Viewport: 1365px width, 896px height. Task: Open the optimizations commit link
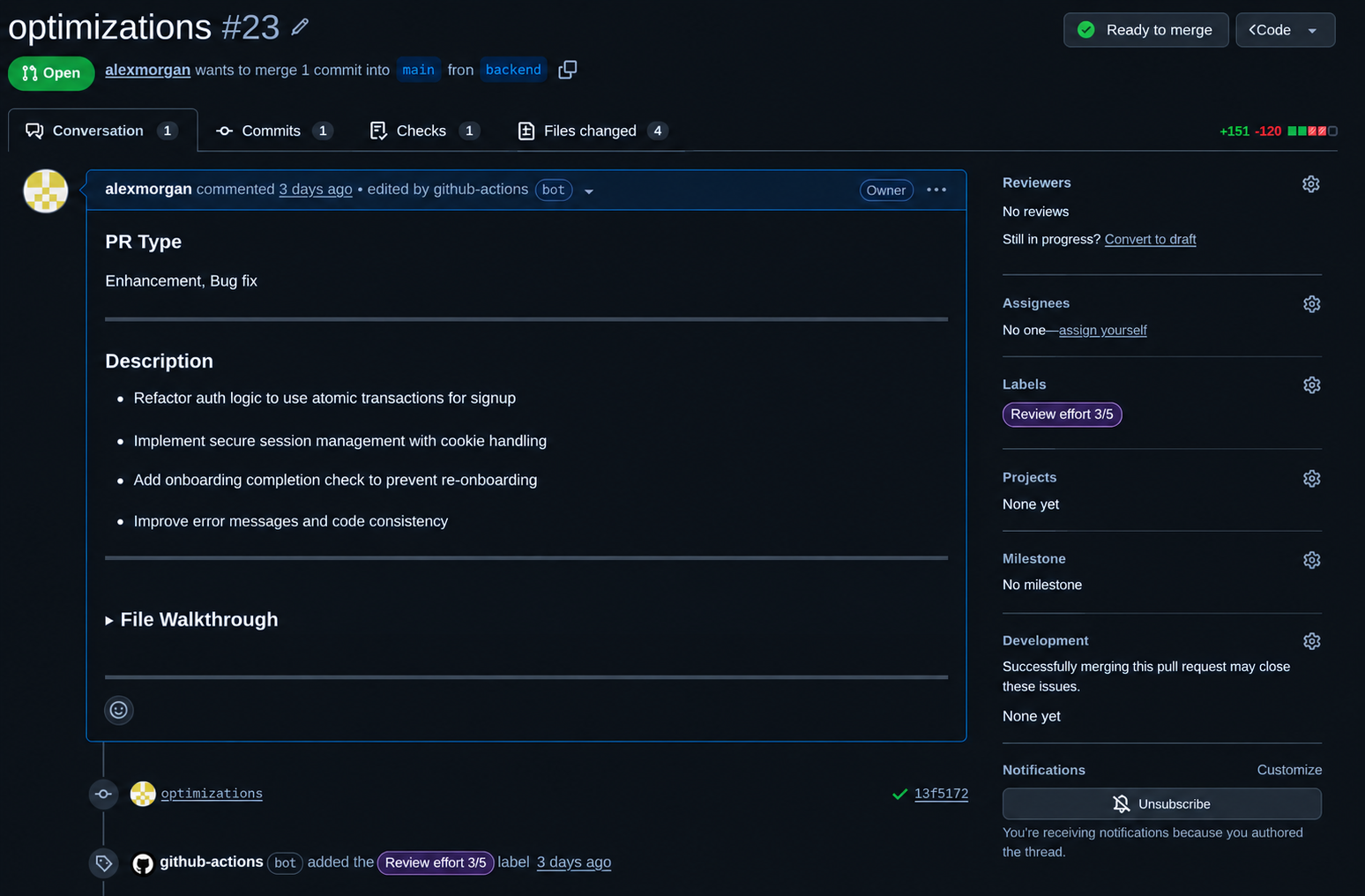212,794
